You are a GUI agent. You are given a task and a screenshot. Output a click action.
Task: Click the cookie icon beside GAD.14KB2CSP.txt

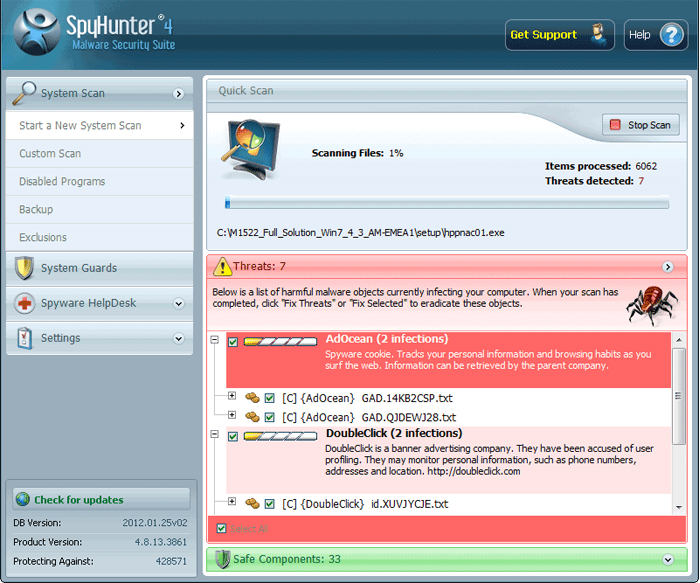click(x=252, y=397)
